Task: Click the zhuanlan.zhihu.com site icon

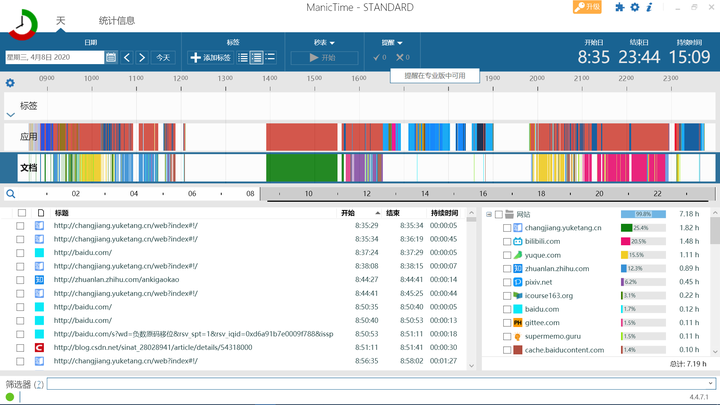Action: click(x=518, y=269)
